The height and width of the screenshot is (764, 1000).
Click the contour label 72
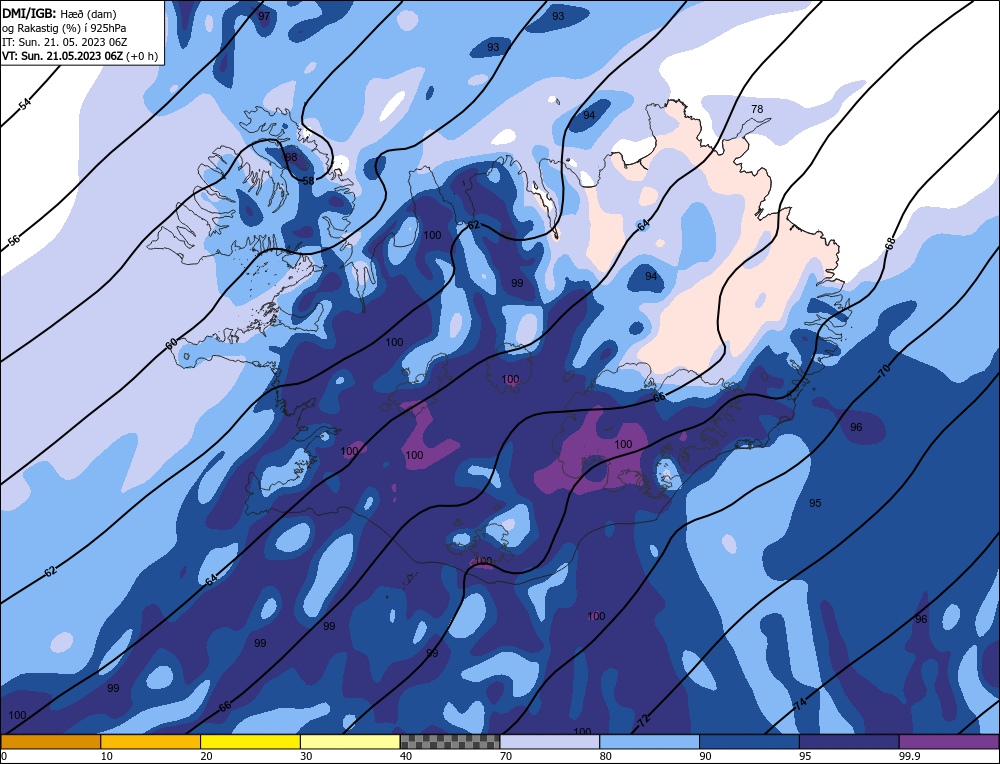click(x=643, y=721)
